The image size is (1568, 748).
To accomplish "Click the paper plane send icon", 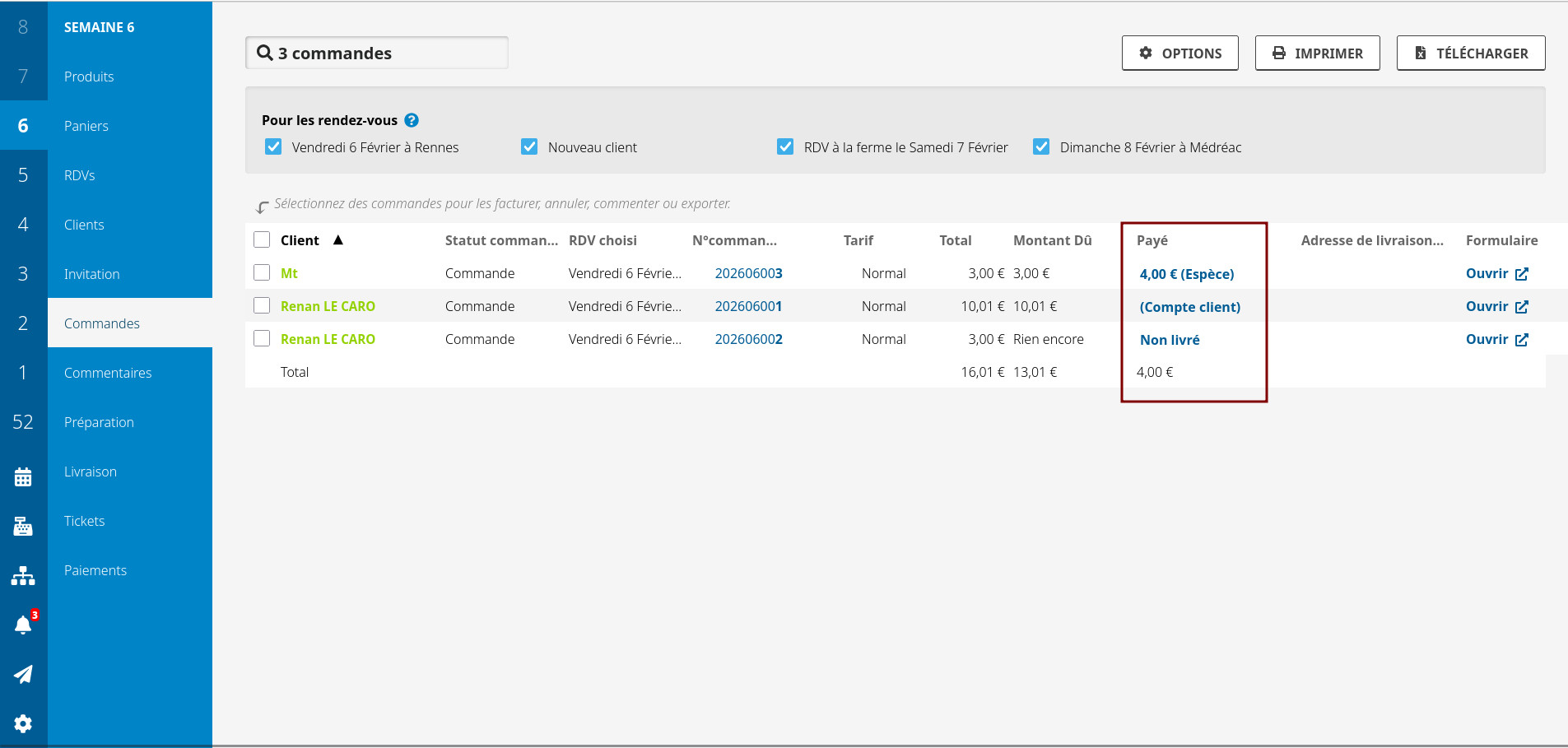I will point(23,674).
